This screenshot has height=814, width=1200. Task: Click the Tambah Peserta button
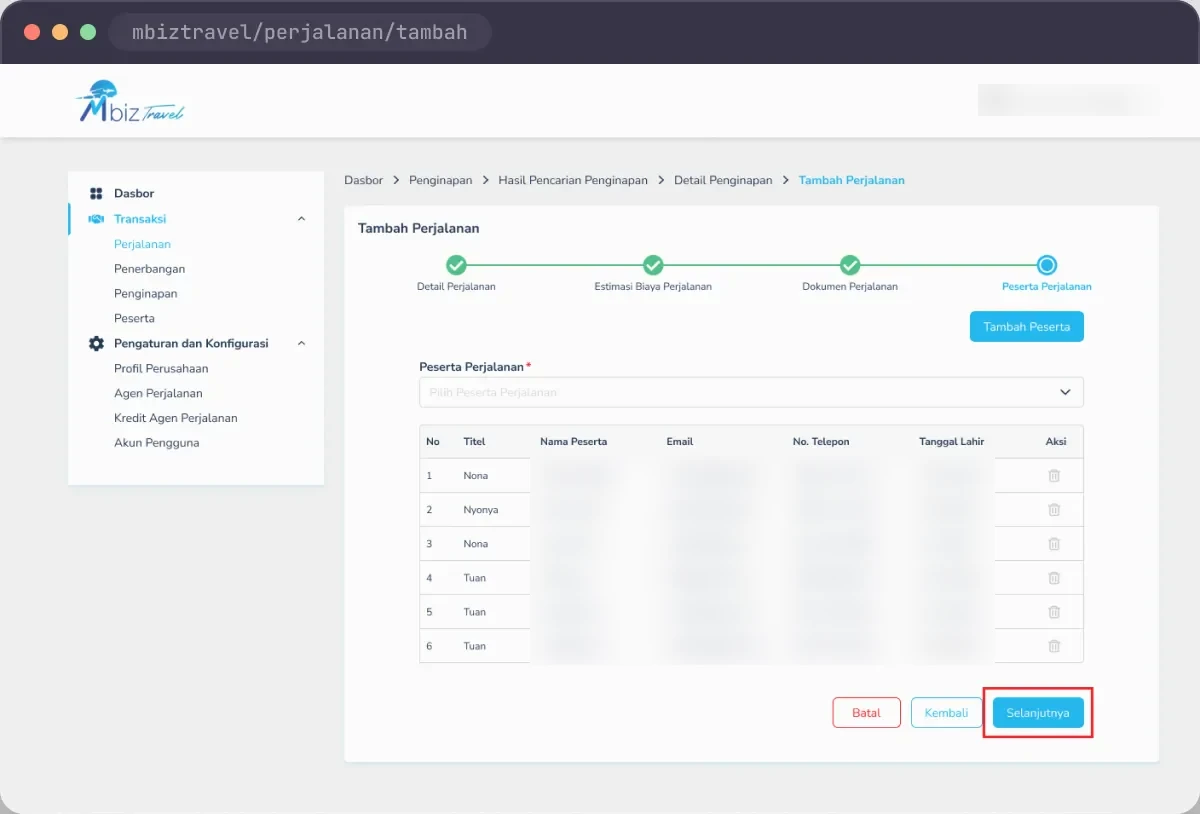point(1027,327)
